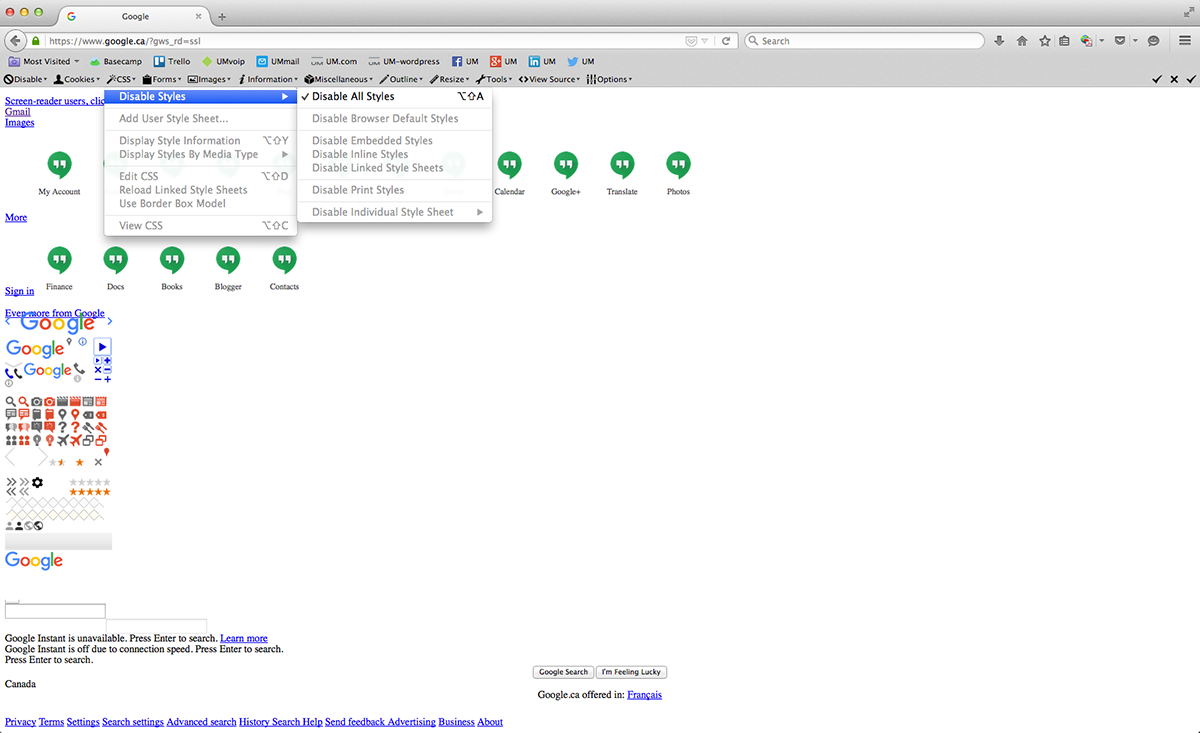Open the Advanced search link
The width and height of the screenshot is (1200, 733).
[x=201, y=722]
